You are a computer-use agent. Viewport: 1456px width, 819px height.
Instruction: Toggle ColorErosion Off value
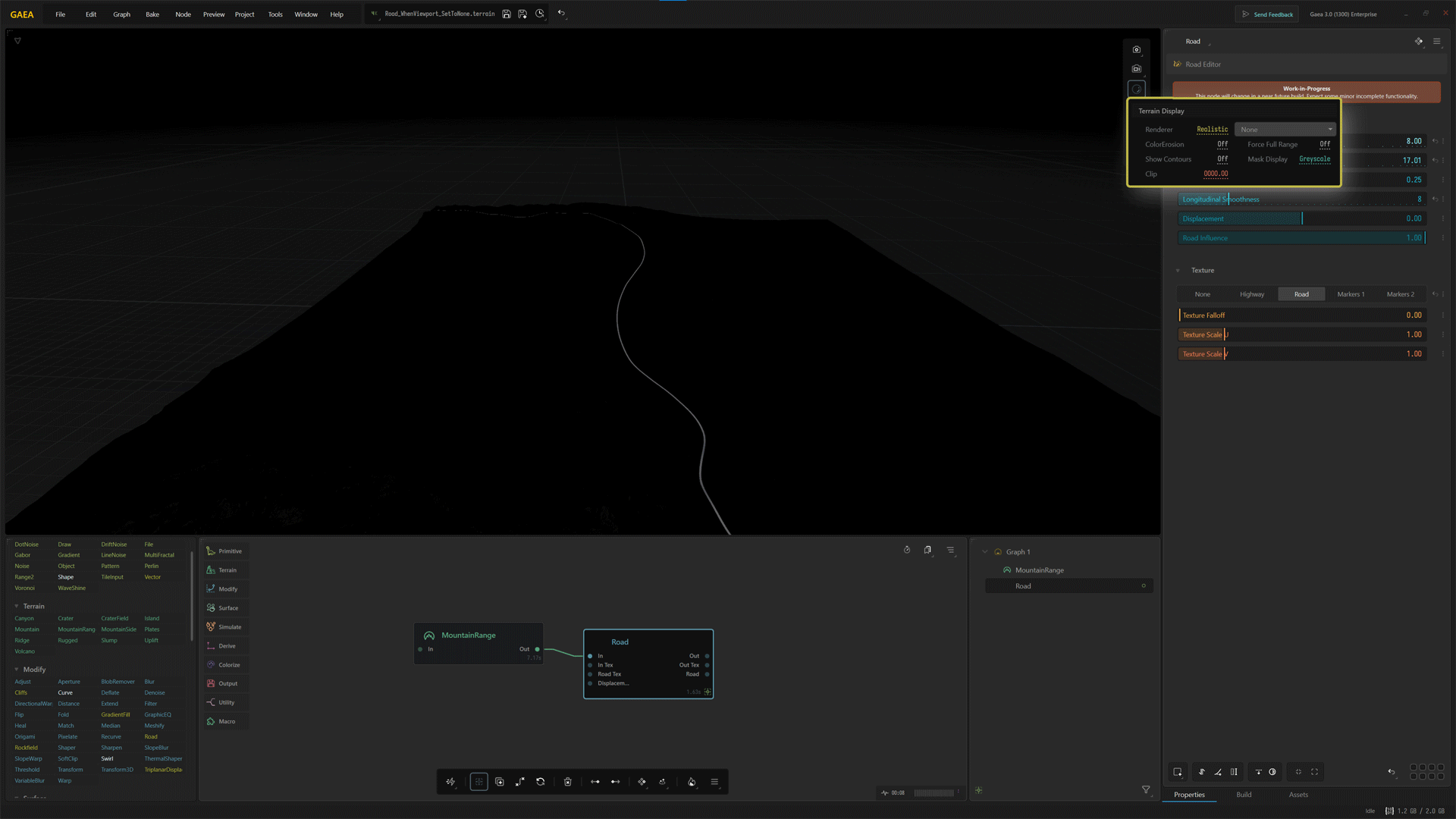(x=1222, y=144)
